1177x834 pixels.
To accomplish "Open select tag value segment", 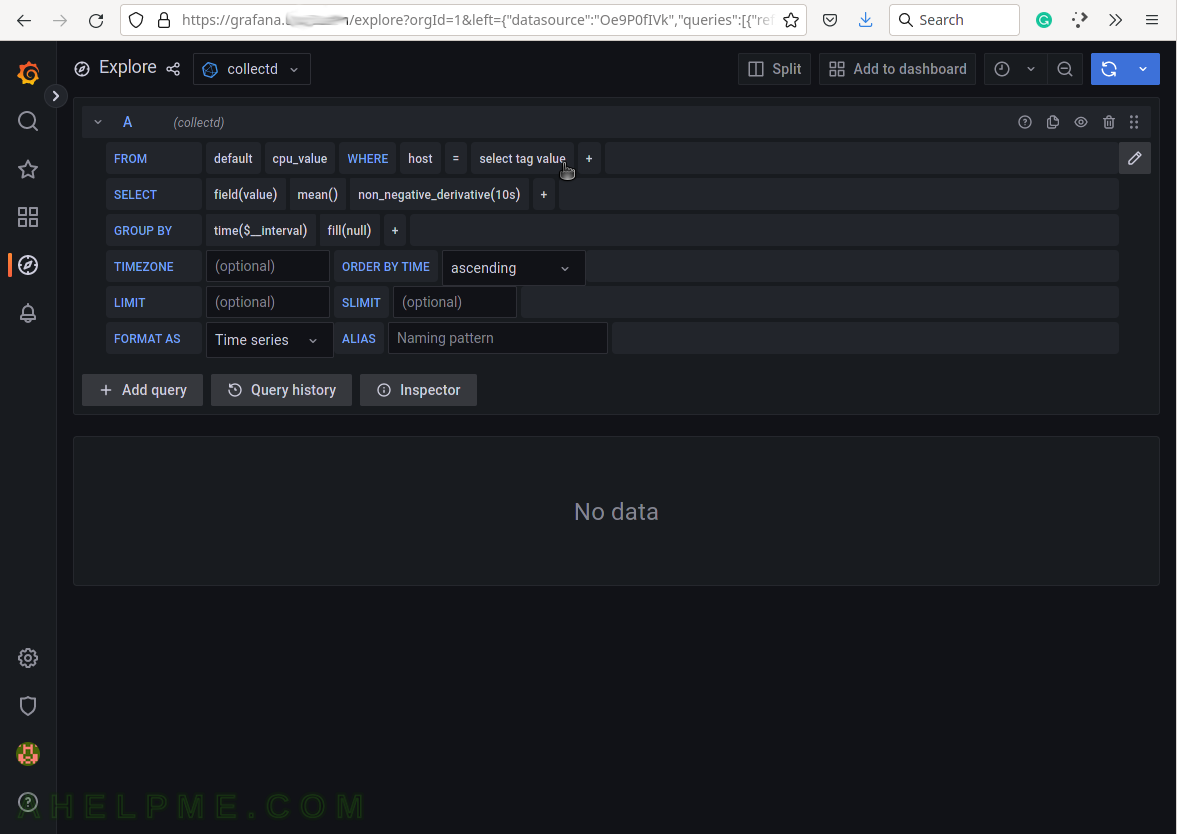I will click(x=522, y=158).
